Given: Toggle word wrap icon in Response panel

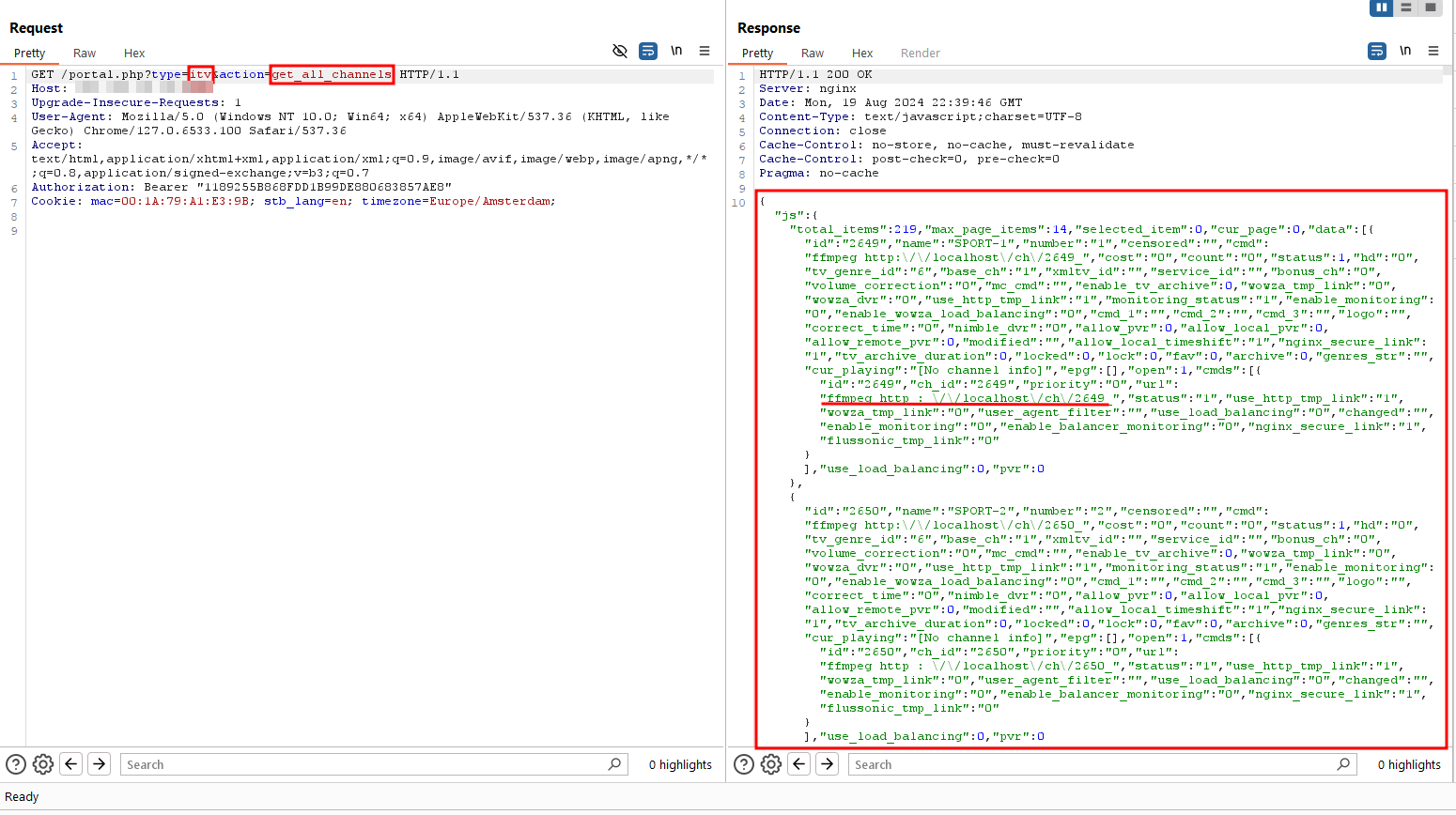Looking at the screenshot, I should 1377,51.
